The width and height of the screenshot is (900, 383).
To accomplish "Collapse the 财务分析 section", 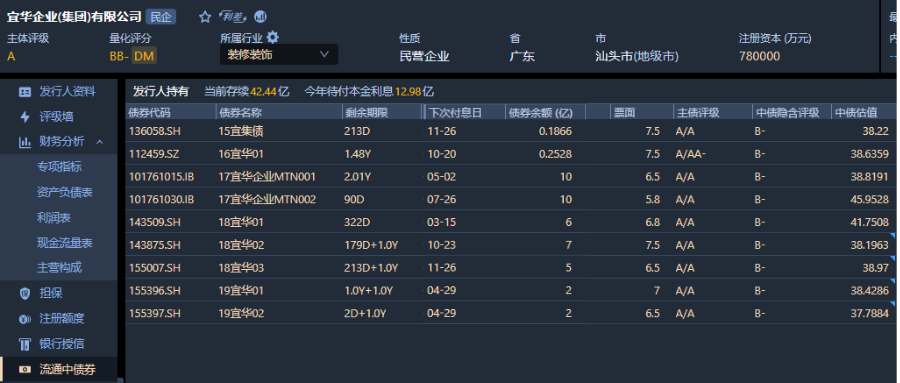I will 99,142.
